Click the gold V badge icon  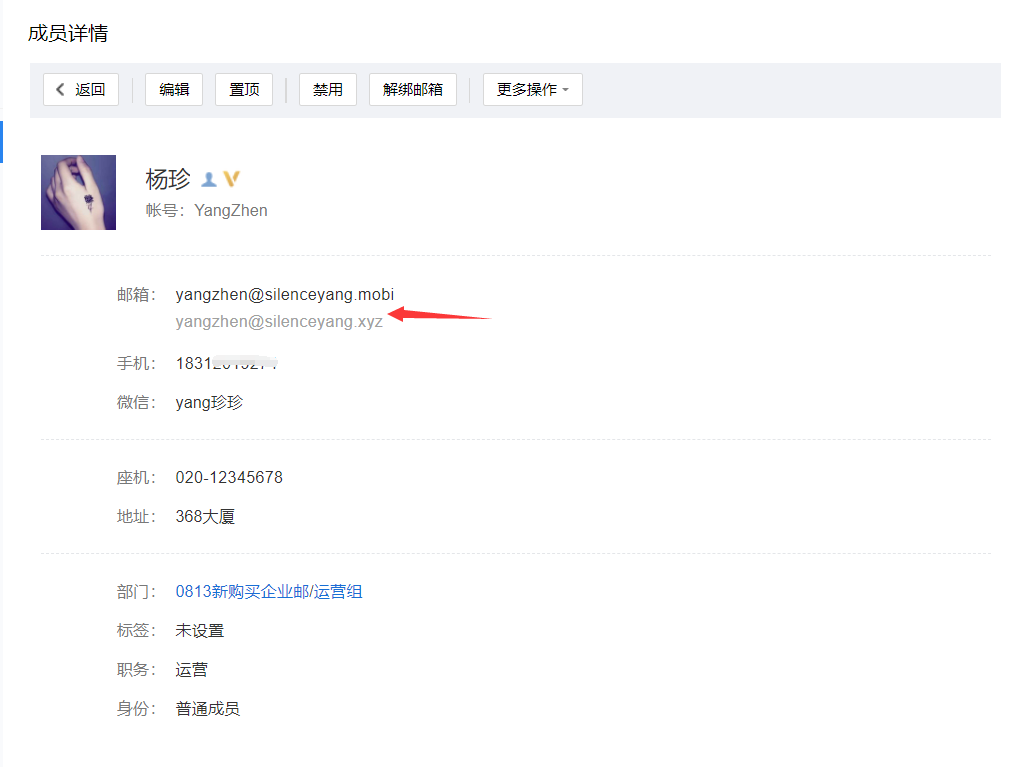232,179
